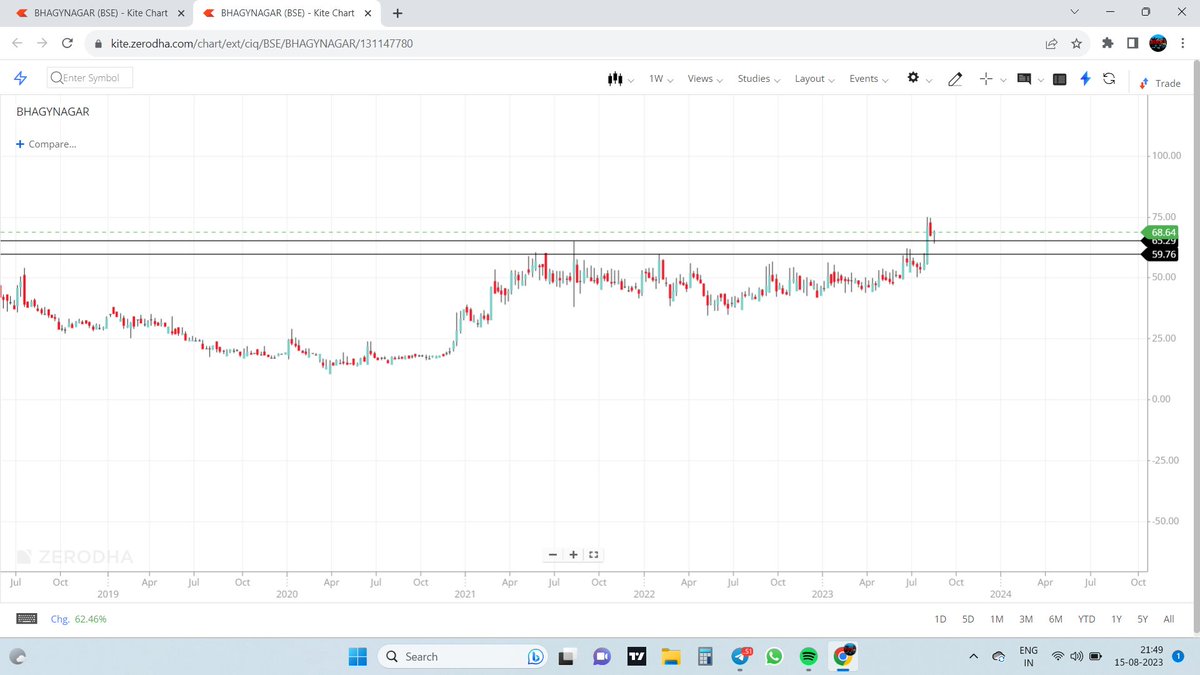
Task: Open a new Chrome tab
Action: (397, 13)
